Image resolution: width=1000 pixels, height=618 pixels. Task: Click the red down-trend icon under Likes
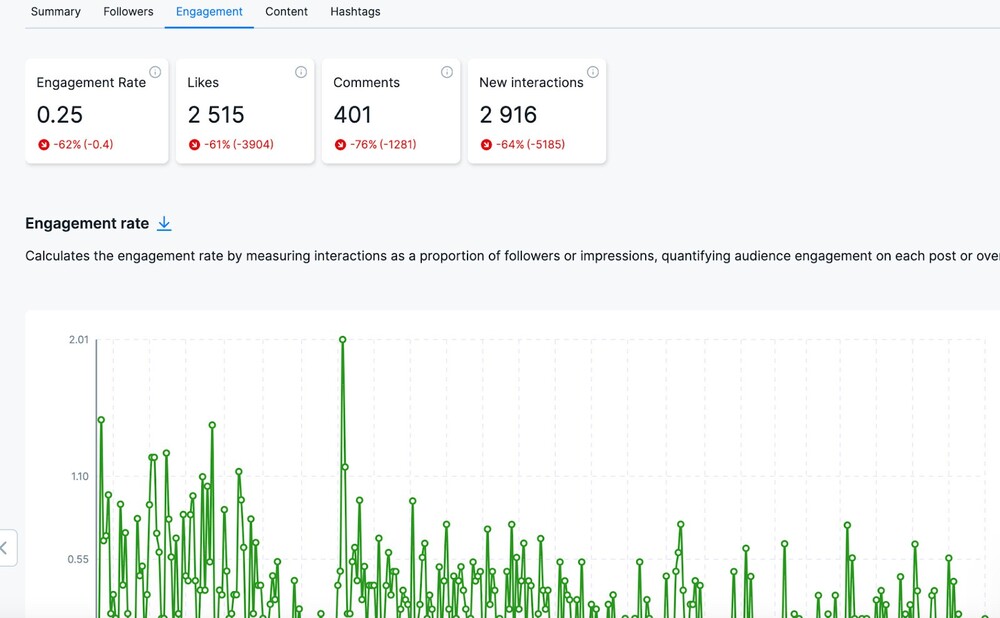(x=195, y=145)
